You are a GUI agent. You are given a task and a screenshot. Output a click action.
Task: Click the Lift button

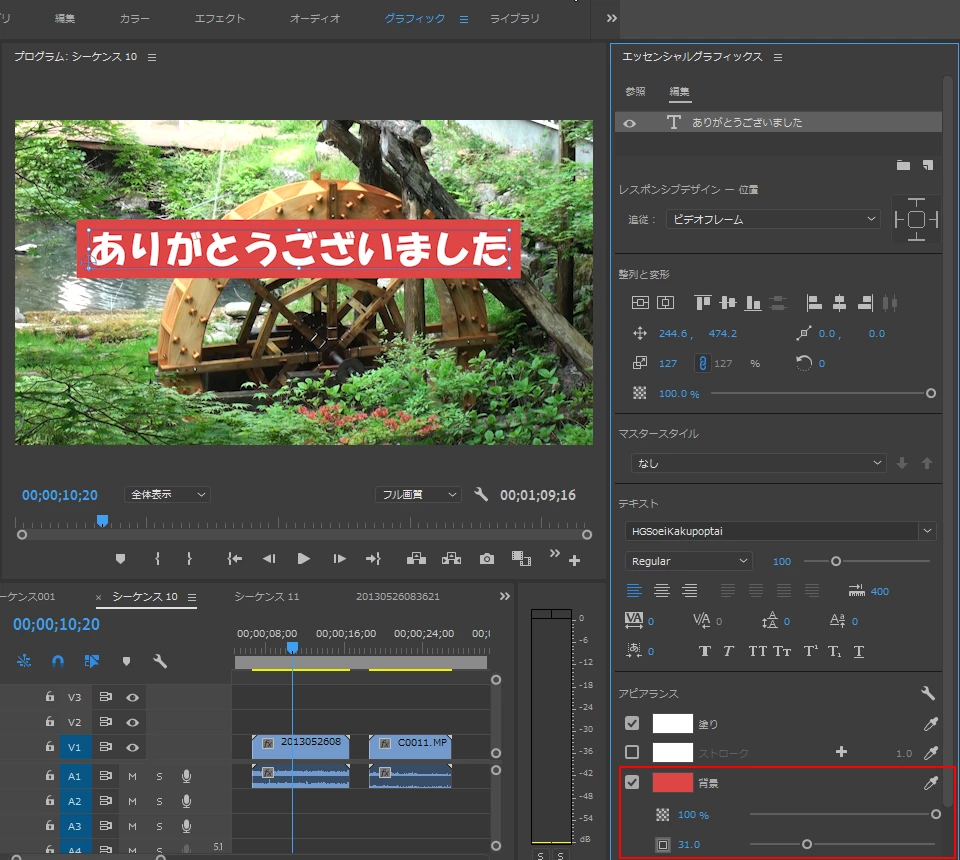click(x=416, y=558)
